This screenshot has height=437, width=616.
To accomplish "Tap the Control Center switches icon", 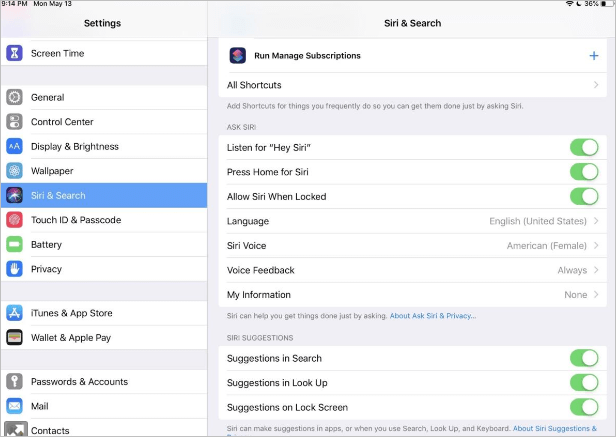I will (14, 122).
